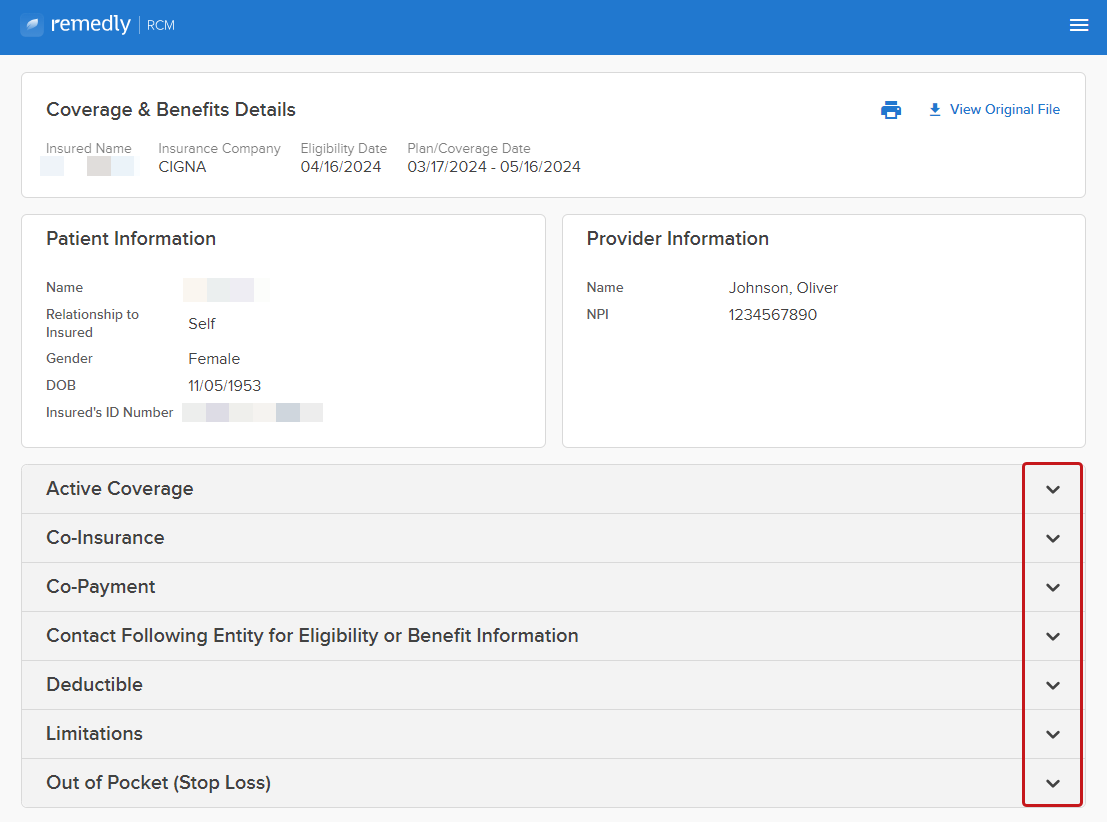
Task: Open the hamburger menu
Action: click(x=1079, y=25)
